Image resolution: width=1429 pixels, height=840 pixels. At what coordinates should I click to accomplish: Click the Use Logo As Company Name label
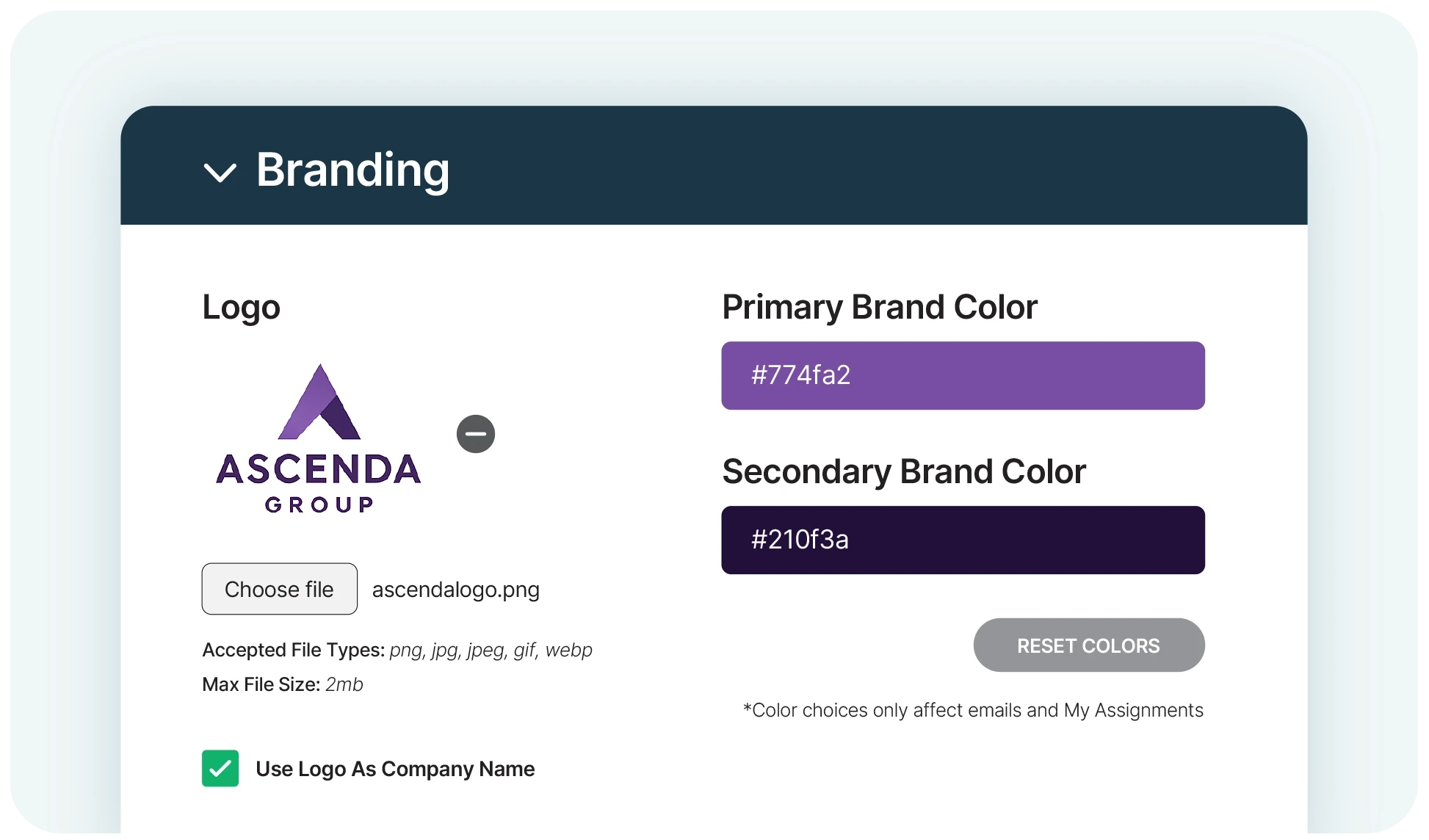tap(395, 769)
